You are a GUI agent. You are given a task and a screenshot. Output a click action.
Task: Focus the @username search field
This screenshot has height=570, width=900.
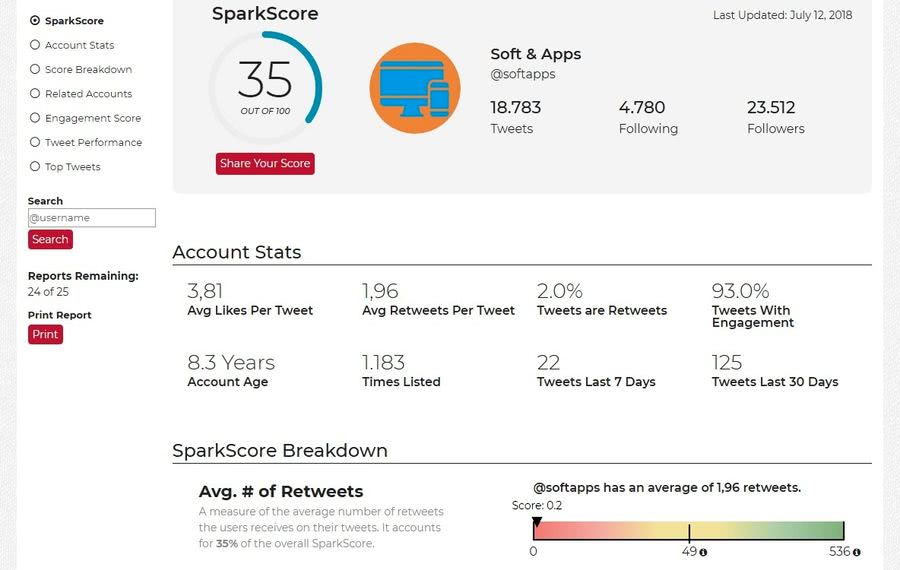92,218
